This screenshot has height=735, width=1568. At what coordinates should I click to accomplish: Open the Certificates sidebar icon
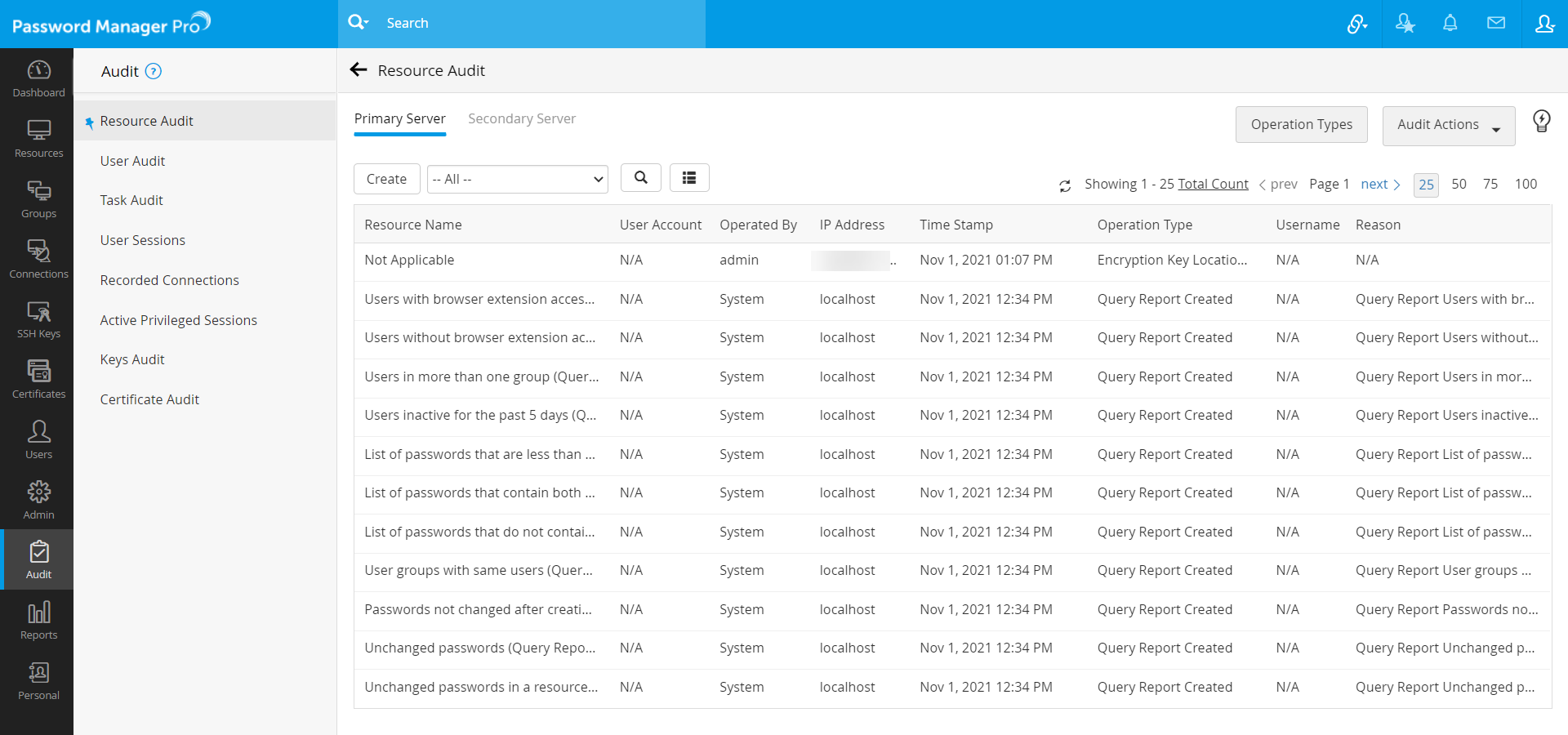pos(38,380)
